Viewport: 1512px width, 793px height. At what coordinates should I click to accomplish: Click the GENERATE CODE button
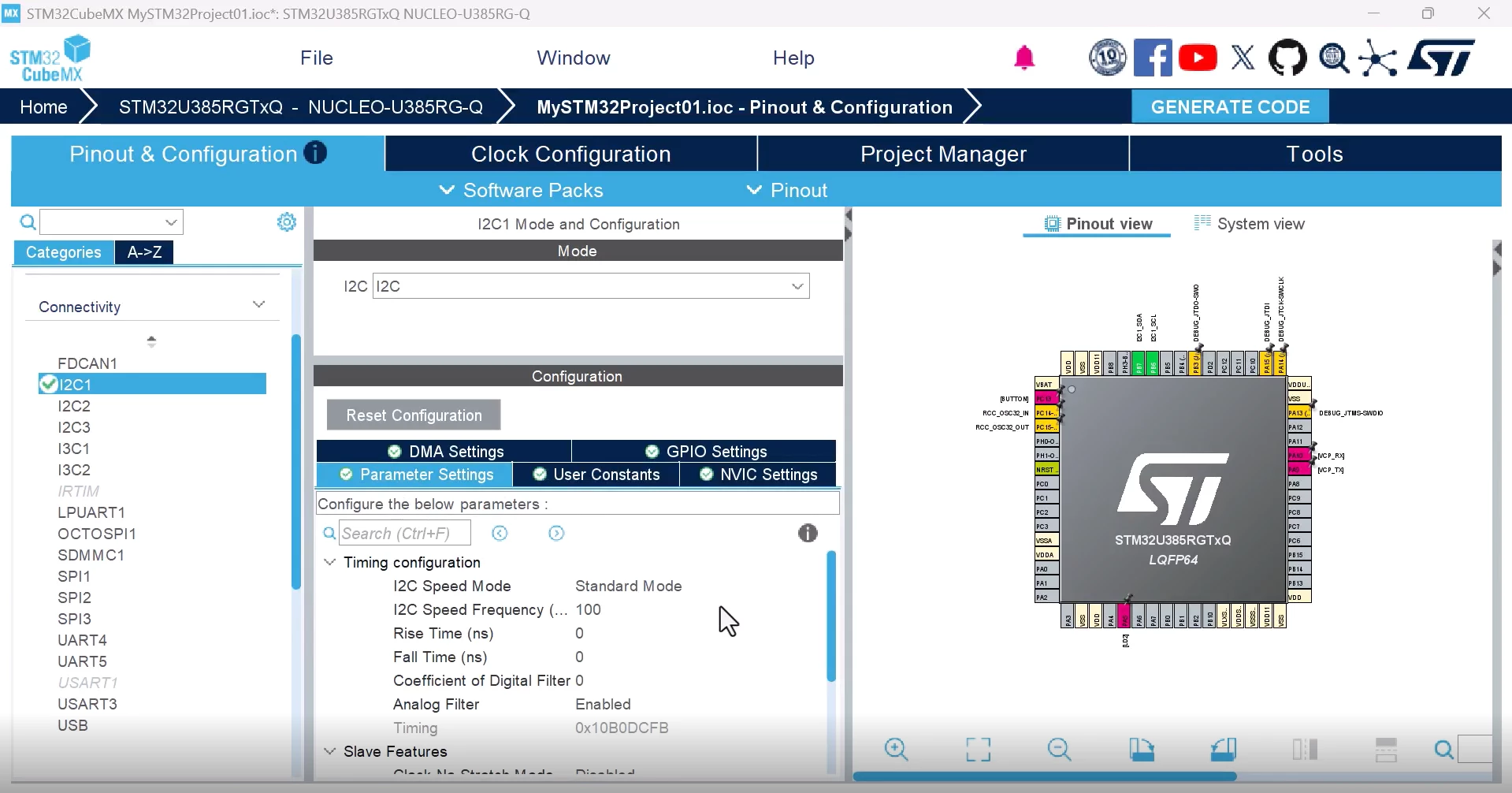1230,107
